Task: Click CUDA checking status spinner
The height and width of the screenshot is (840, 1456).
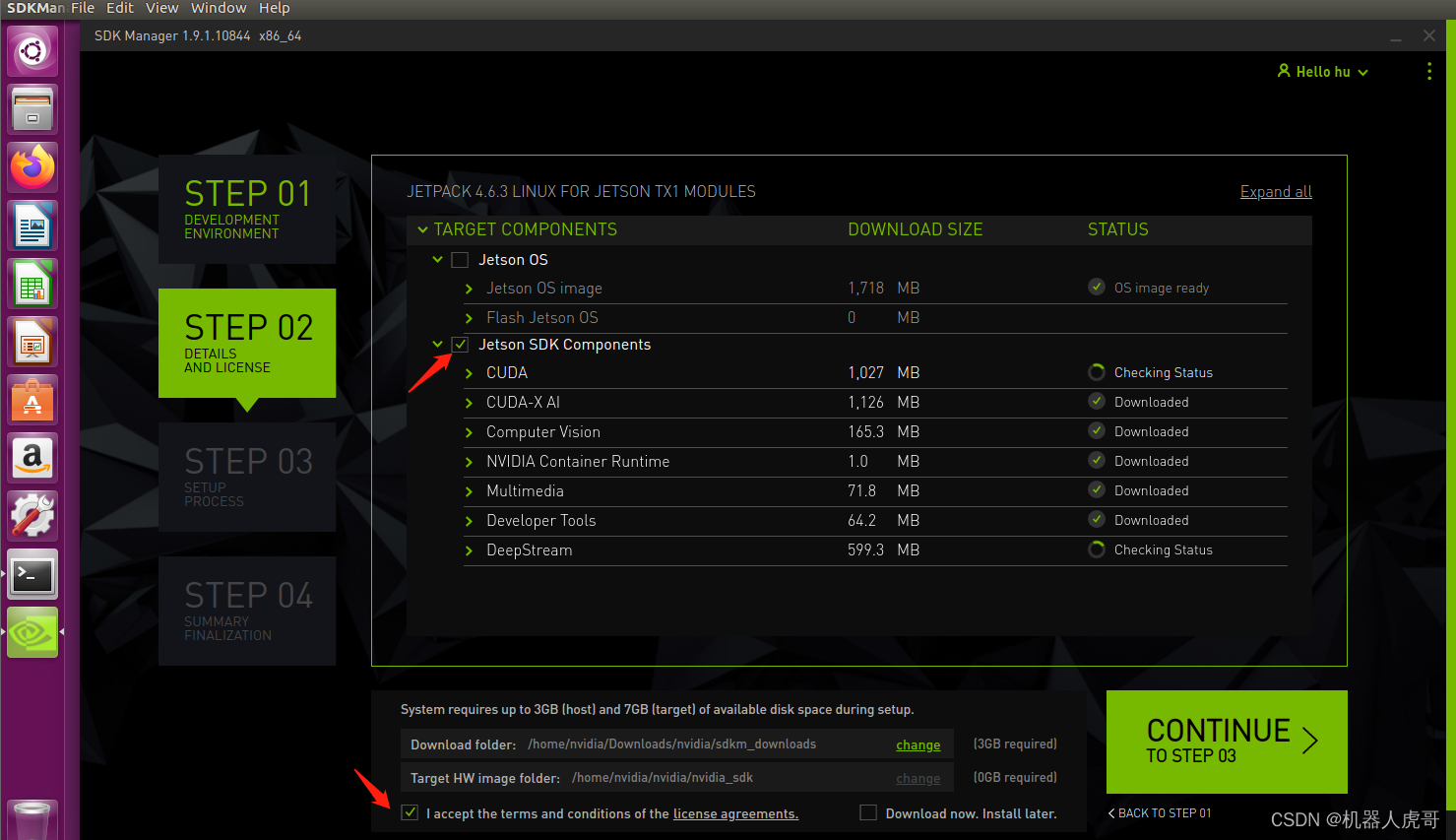Action: click(x=1097, y=372)
